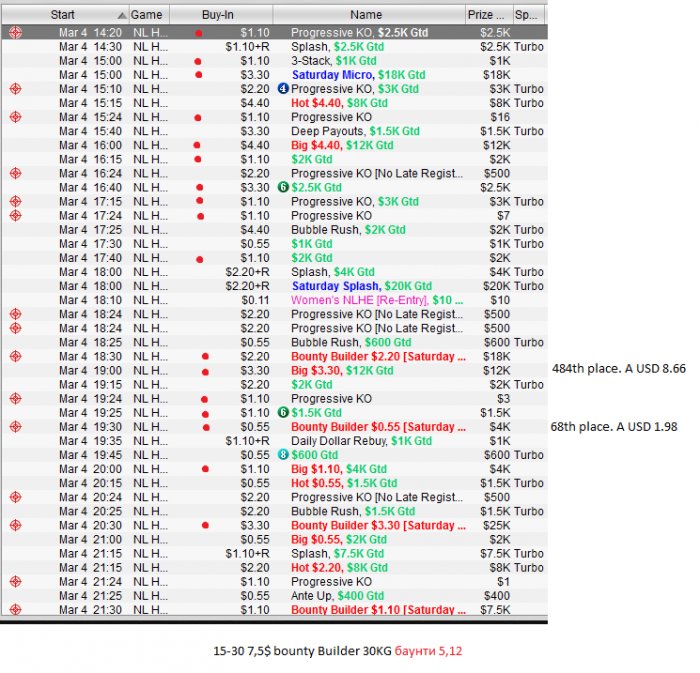Click the green 6-max badge on the 19:25 $1.5K Gtd row
Viewport: 700px width, 673px height.
tap(283, 412)
